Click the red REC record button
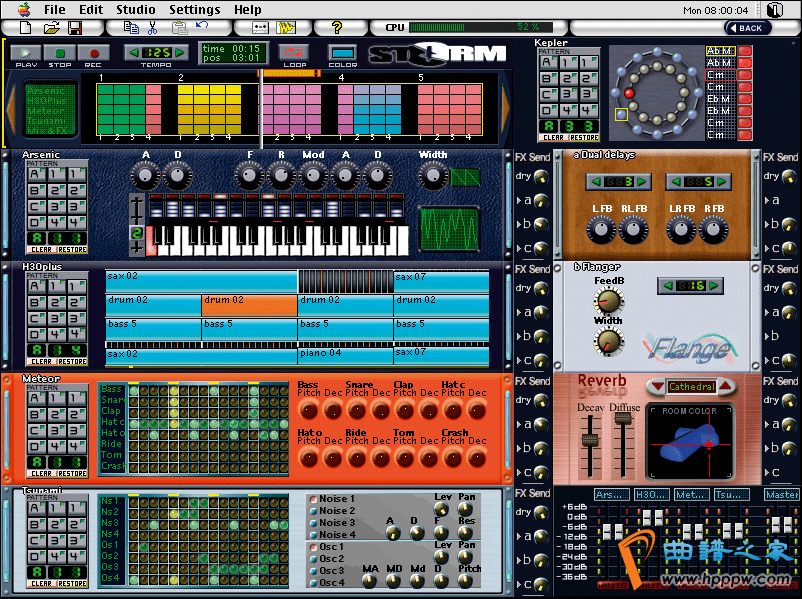Screen dimensions: 802x599 (93, 53)
